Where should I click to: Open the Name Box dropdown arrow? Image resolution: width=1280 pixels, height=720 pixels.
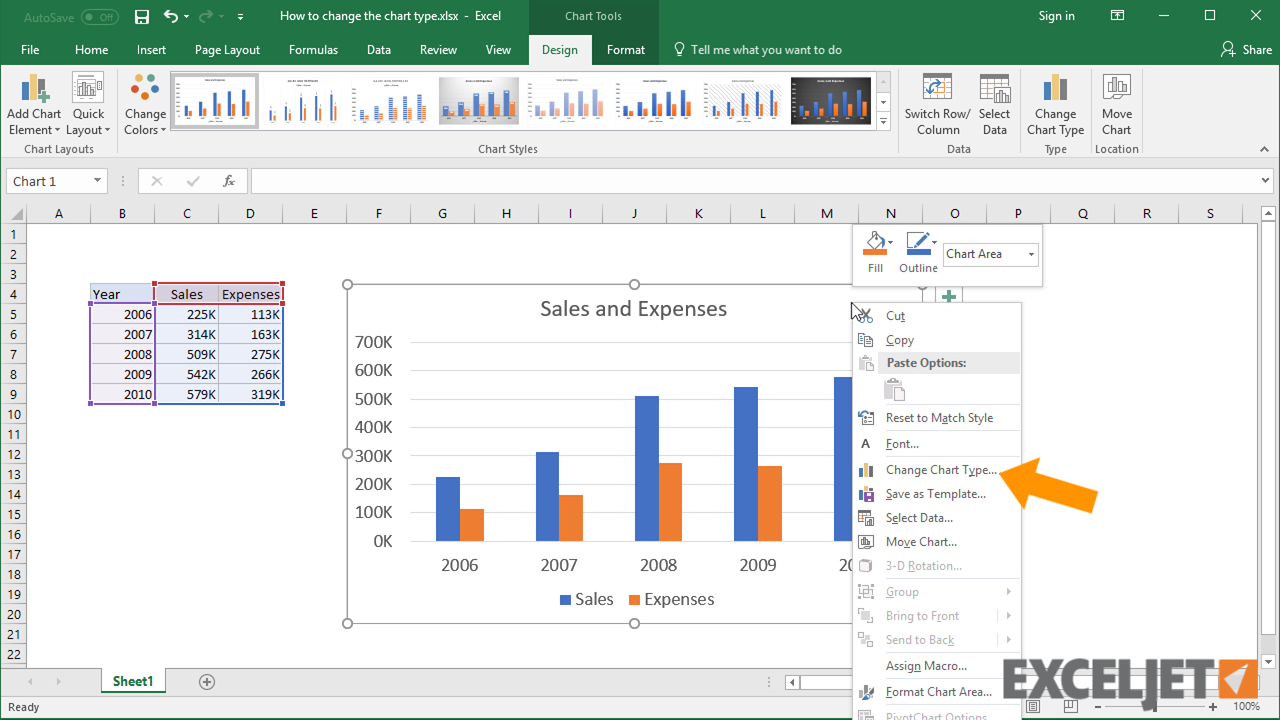[x=97, y=181]
